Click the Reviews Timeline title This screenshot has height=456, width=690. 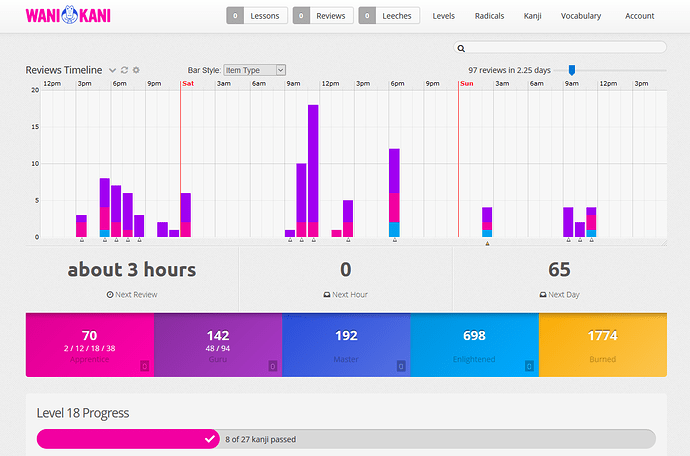[64, 70]
